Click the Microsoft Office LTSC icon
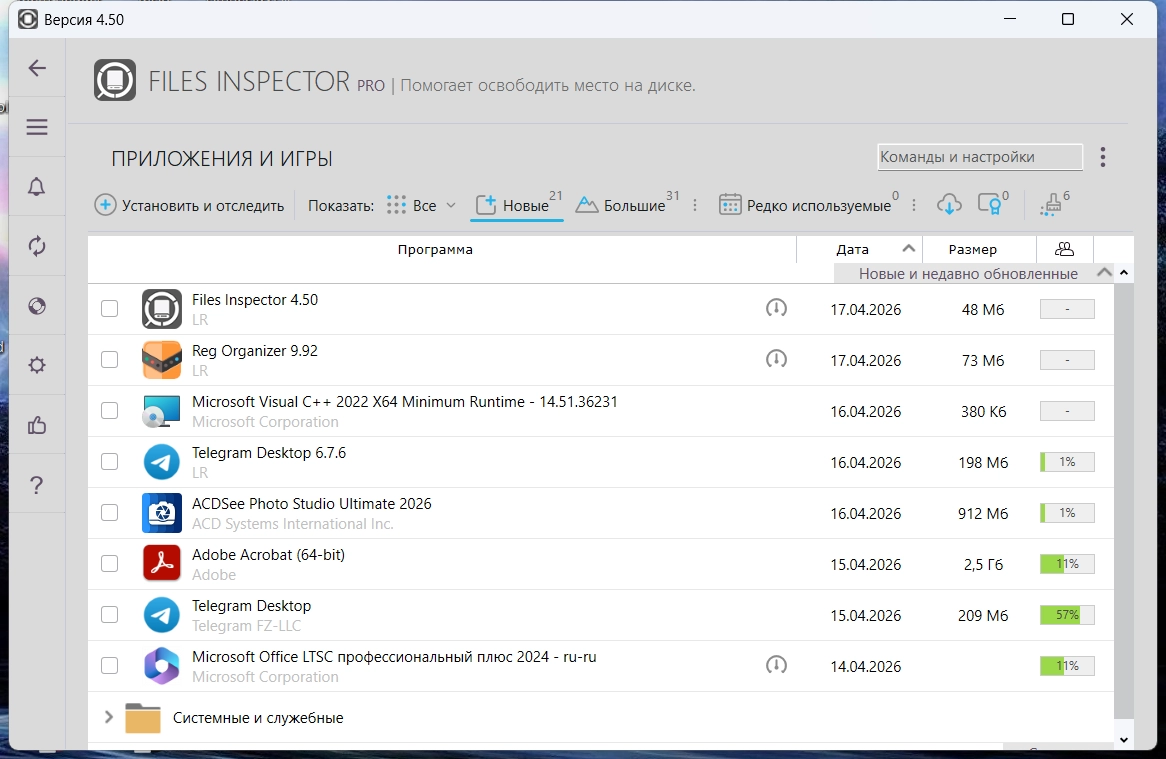This screenshot has width=1166, height=759. [x=161, y=665]
